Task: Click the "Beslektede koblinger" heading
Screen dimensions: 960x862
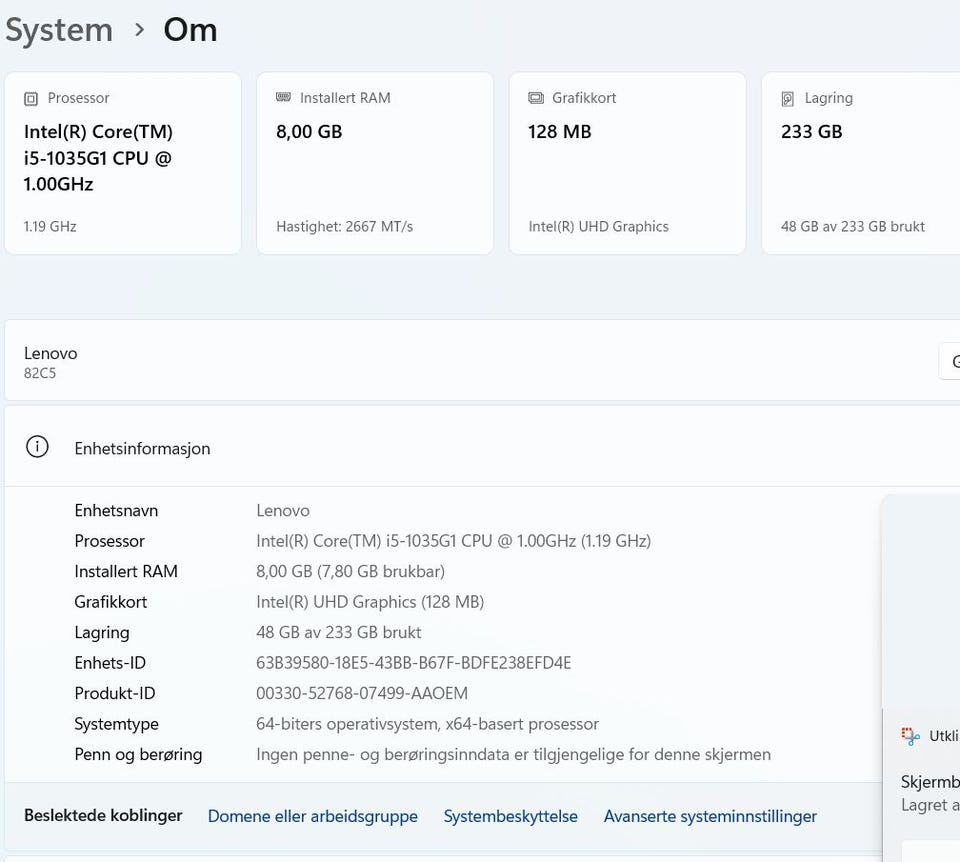Action: coord(103,815)
